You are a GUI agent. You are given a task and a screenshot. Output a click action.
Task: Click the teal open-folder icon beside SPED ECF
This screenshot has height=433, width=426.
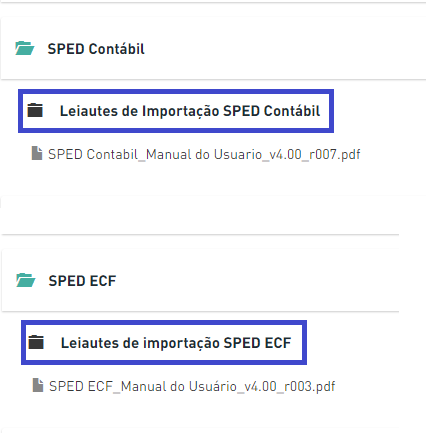tap(26, 280)
